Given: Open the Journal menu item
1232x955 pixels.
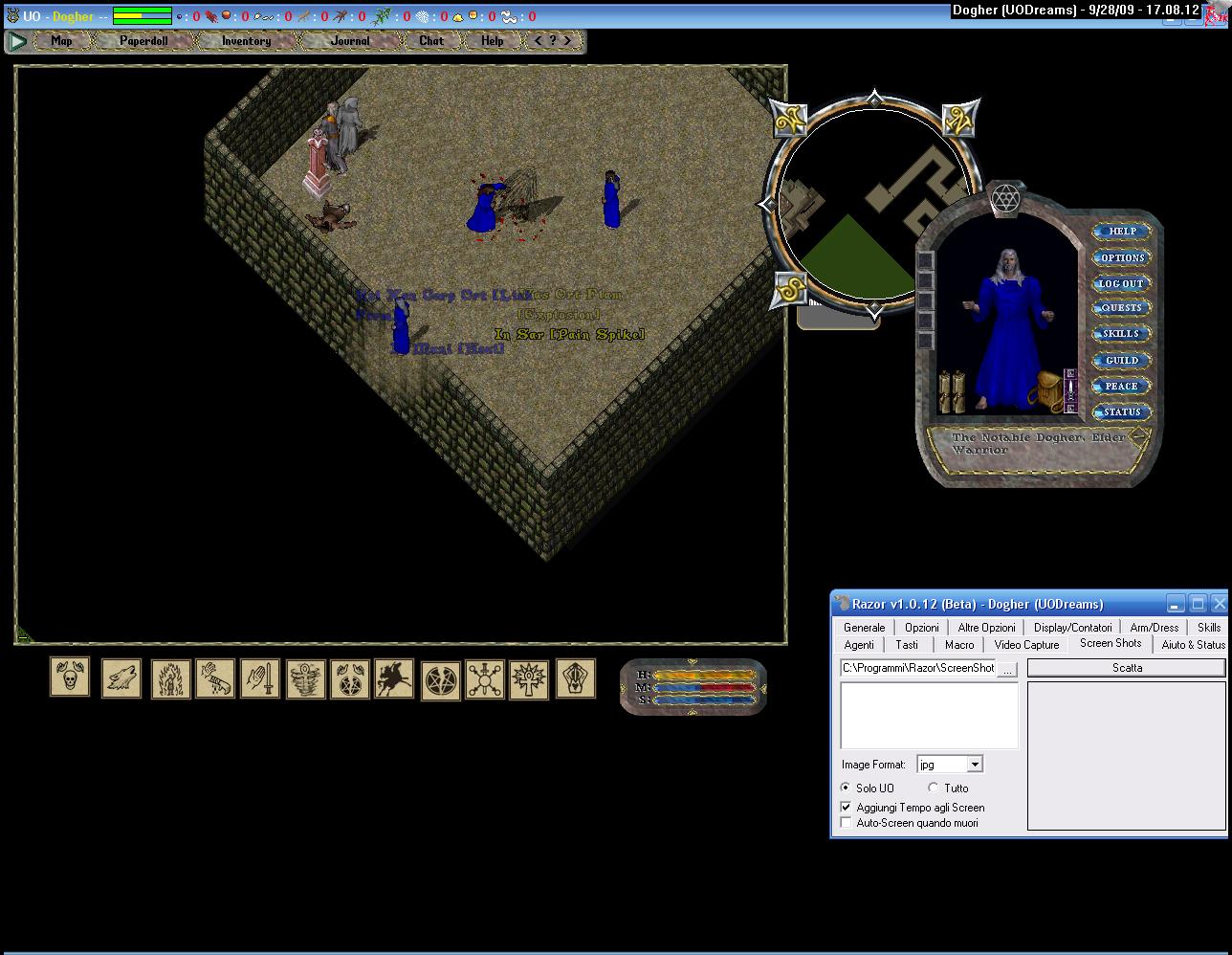Looking at the screenshot, I should click(x=350, y=41).
